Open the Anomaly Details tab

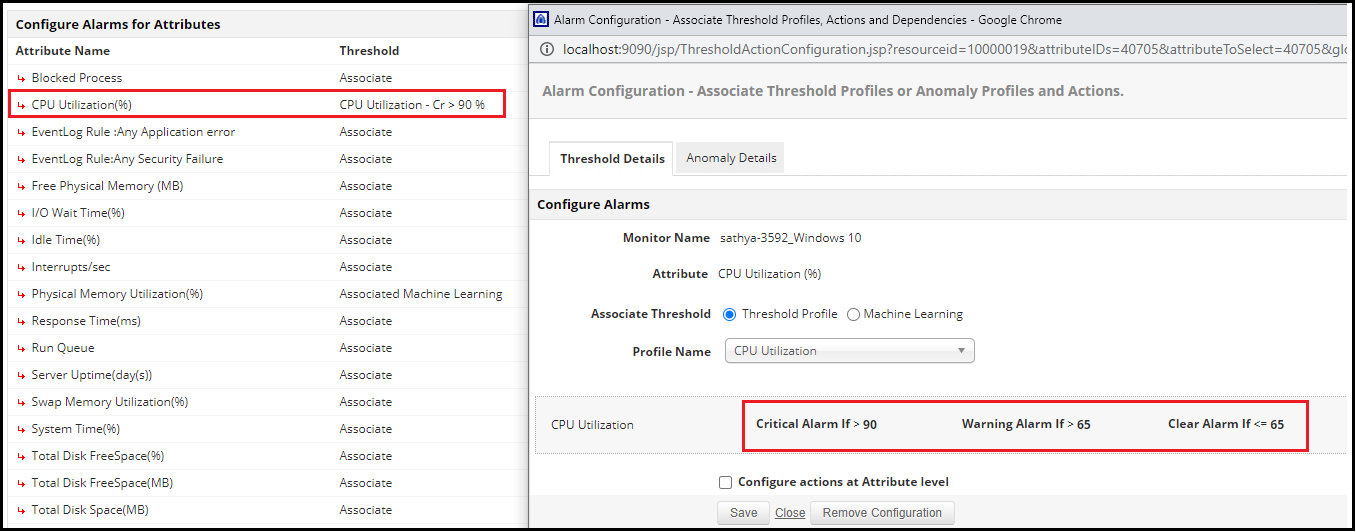(x=731, y=158)
